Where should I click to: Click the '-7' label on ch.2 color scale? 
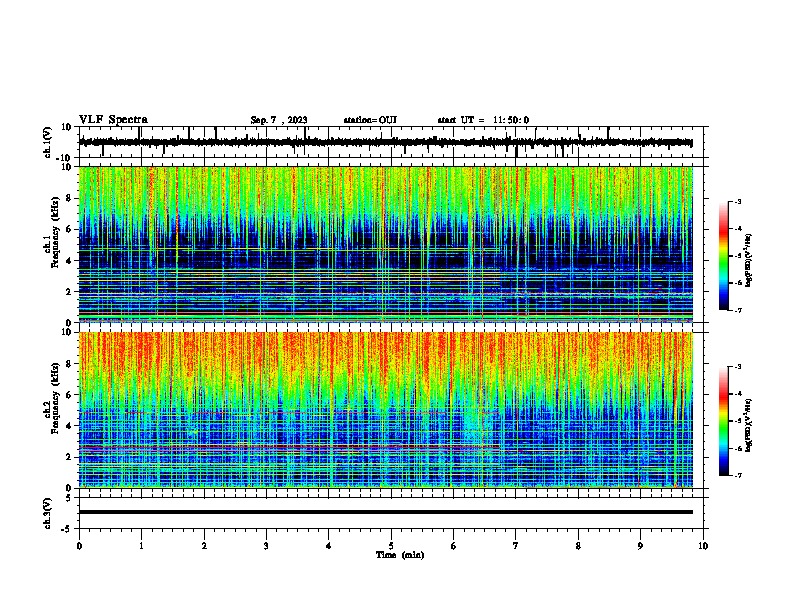tap(737, 475)
